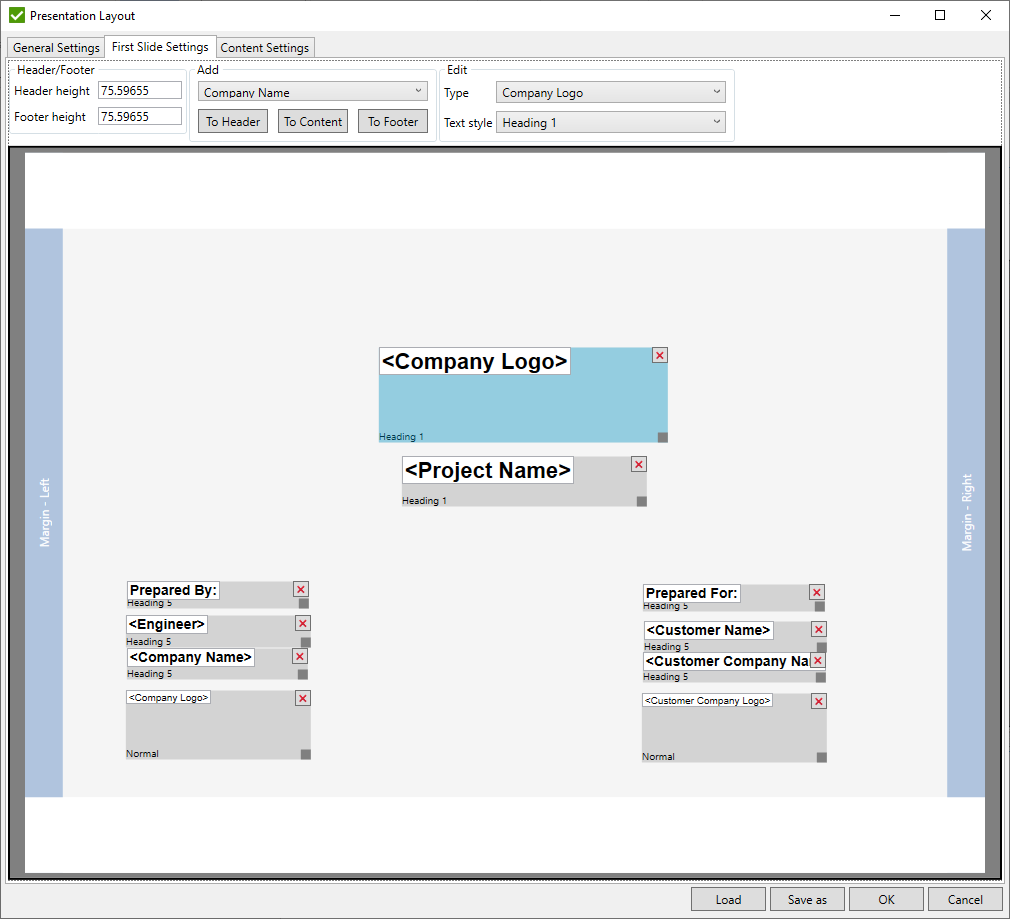Switch to the General Settings tab

pos(55,47)
